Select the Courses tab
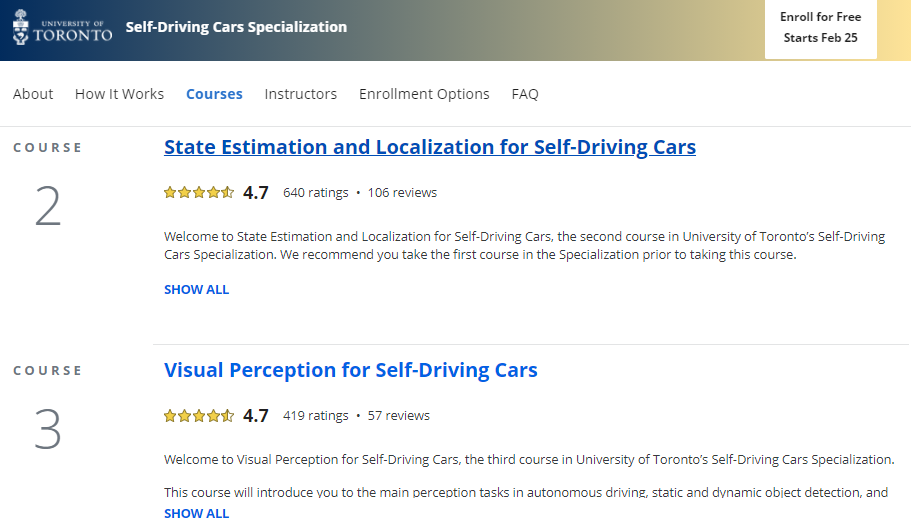The height and width of the screenshot is (529, 911). pyautogui.click(x=214, y=94)
